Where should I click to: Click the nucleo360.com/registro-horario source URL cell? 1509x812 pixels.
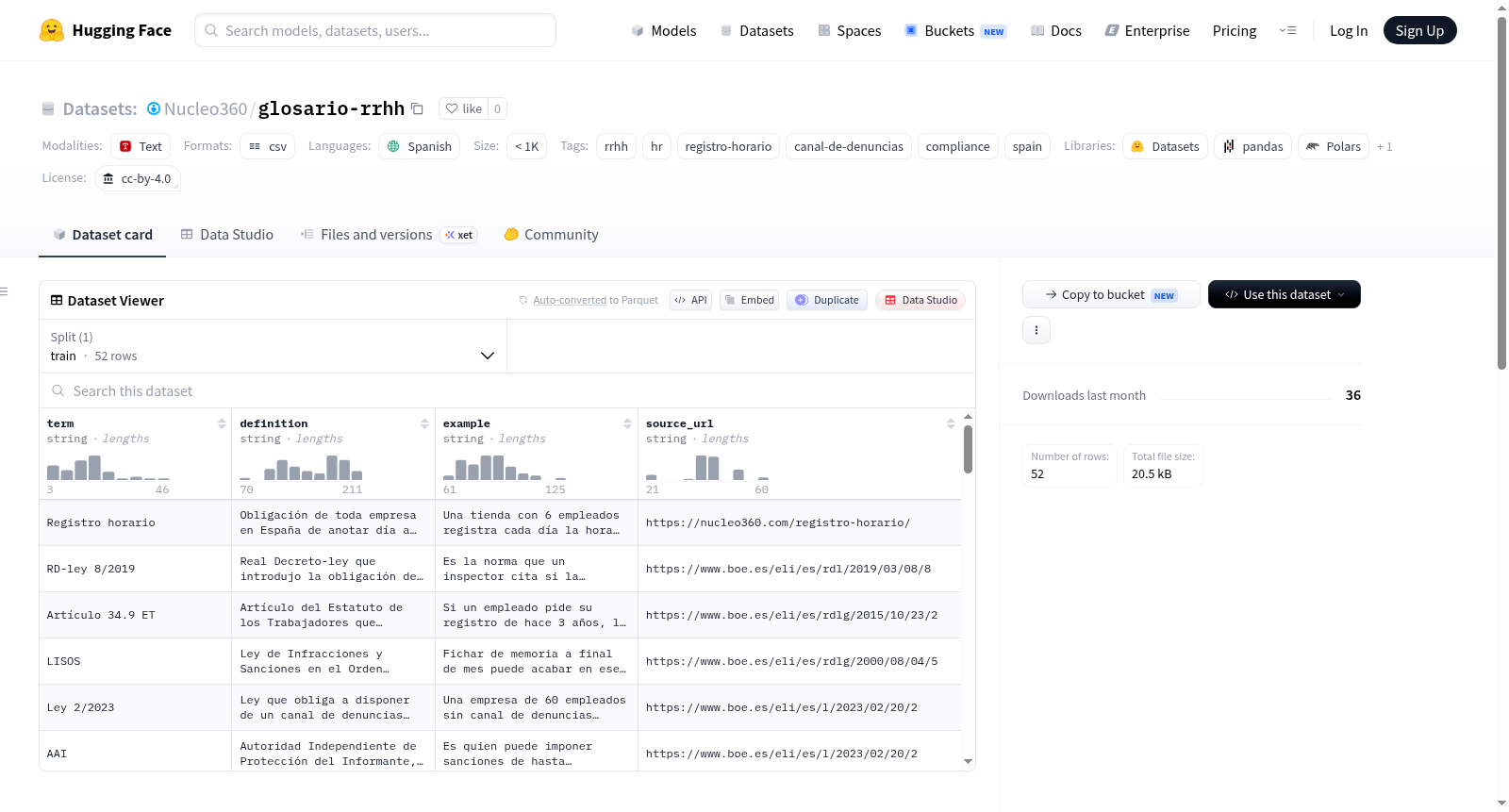coord(800,522)
